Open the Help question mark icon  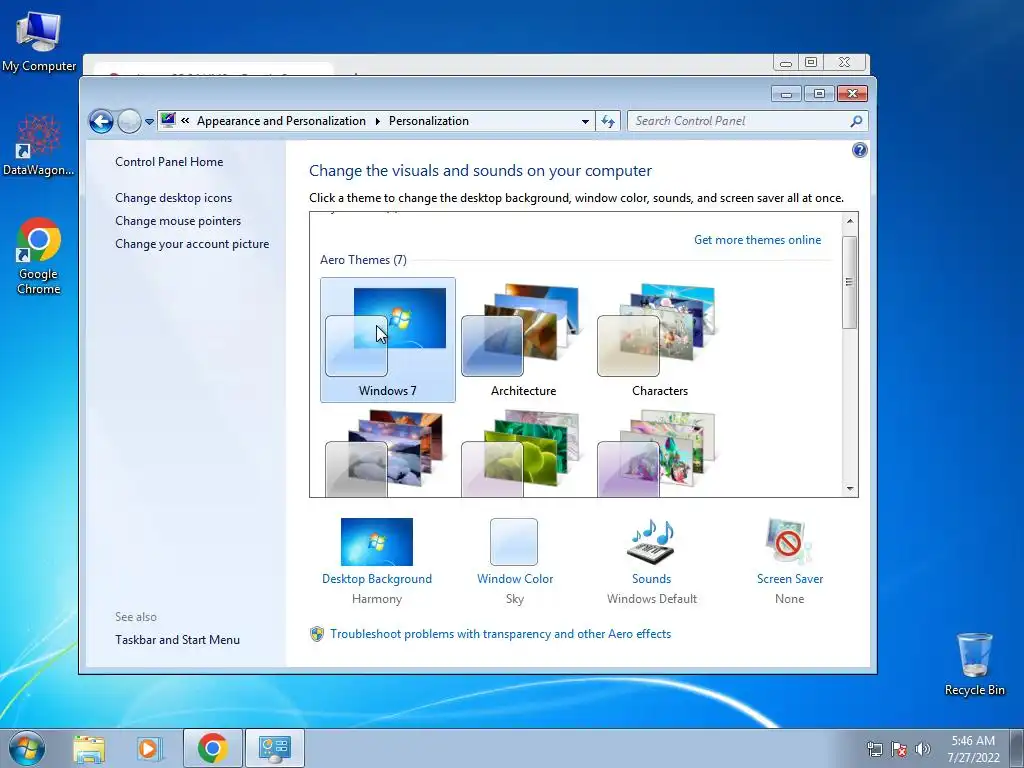(859, 150)
